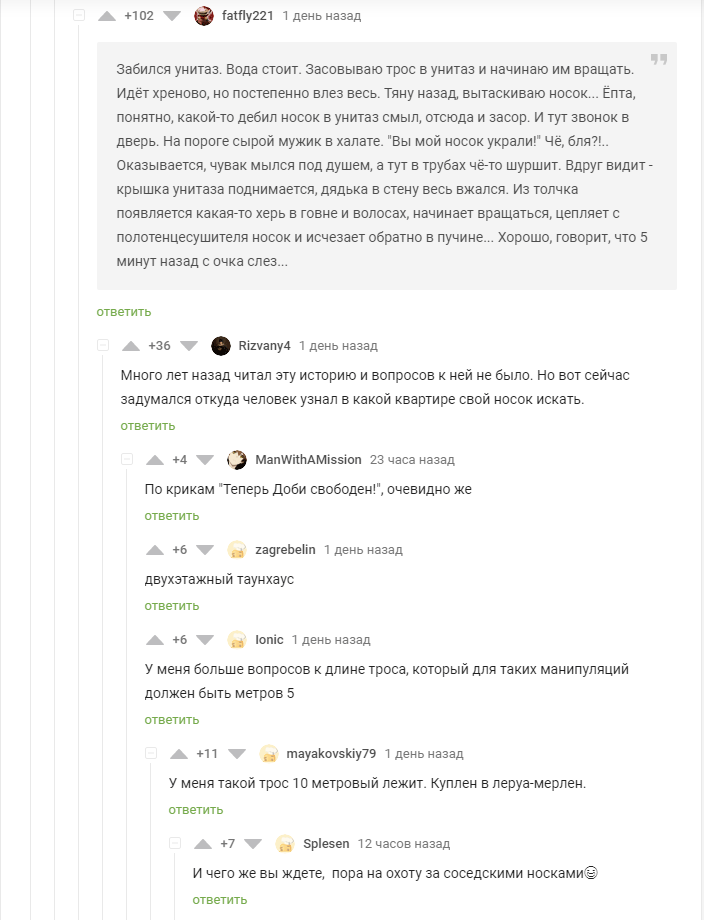Reply to fatfly221's comment via ответить

click(124, 312)
